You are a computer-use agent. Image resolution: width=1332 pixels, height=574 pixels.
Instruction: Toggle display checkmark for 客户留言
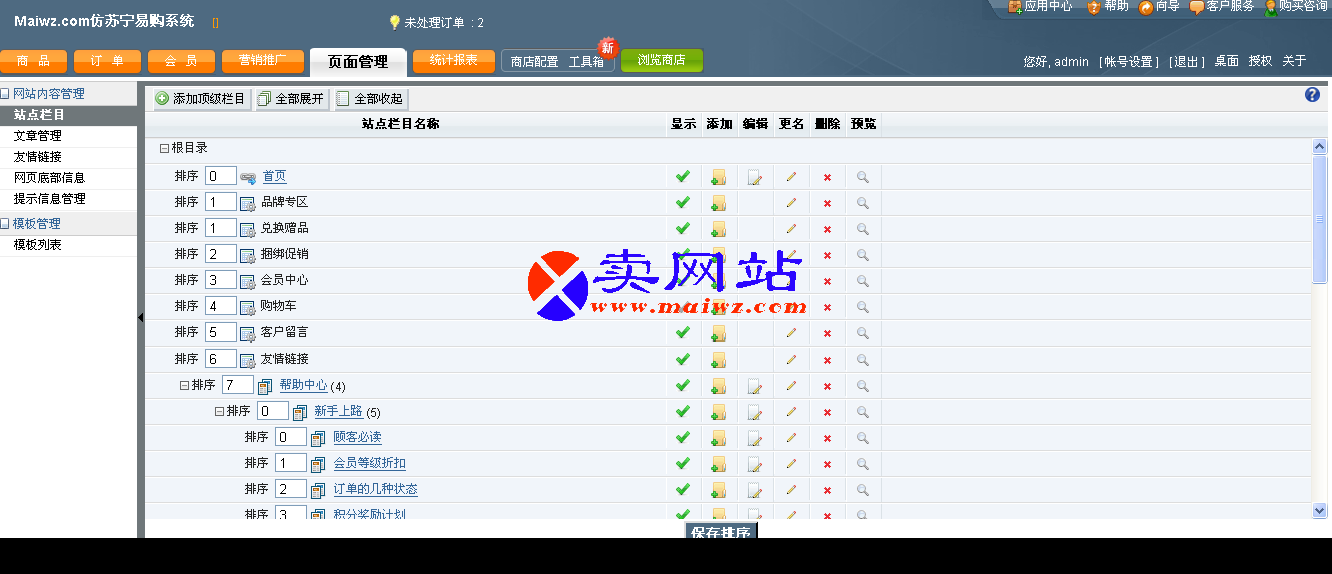pyautogui.click(x=683, y=332)
